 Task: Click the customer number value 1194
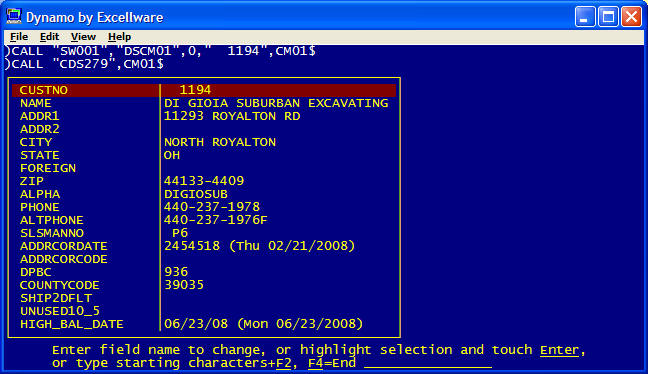click(x=195, y=90)
